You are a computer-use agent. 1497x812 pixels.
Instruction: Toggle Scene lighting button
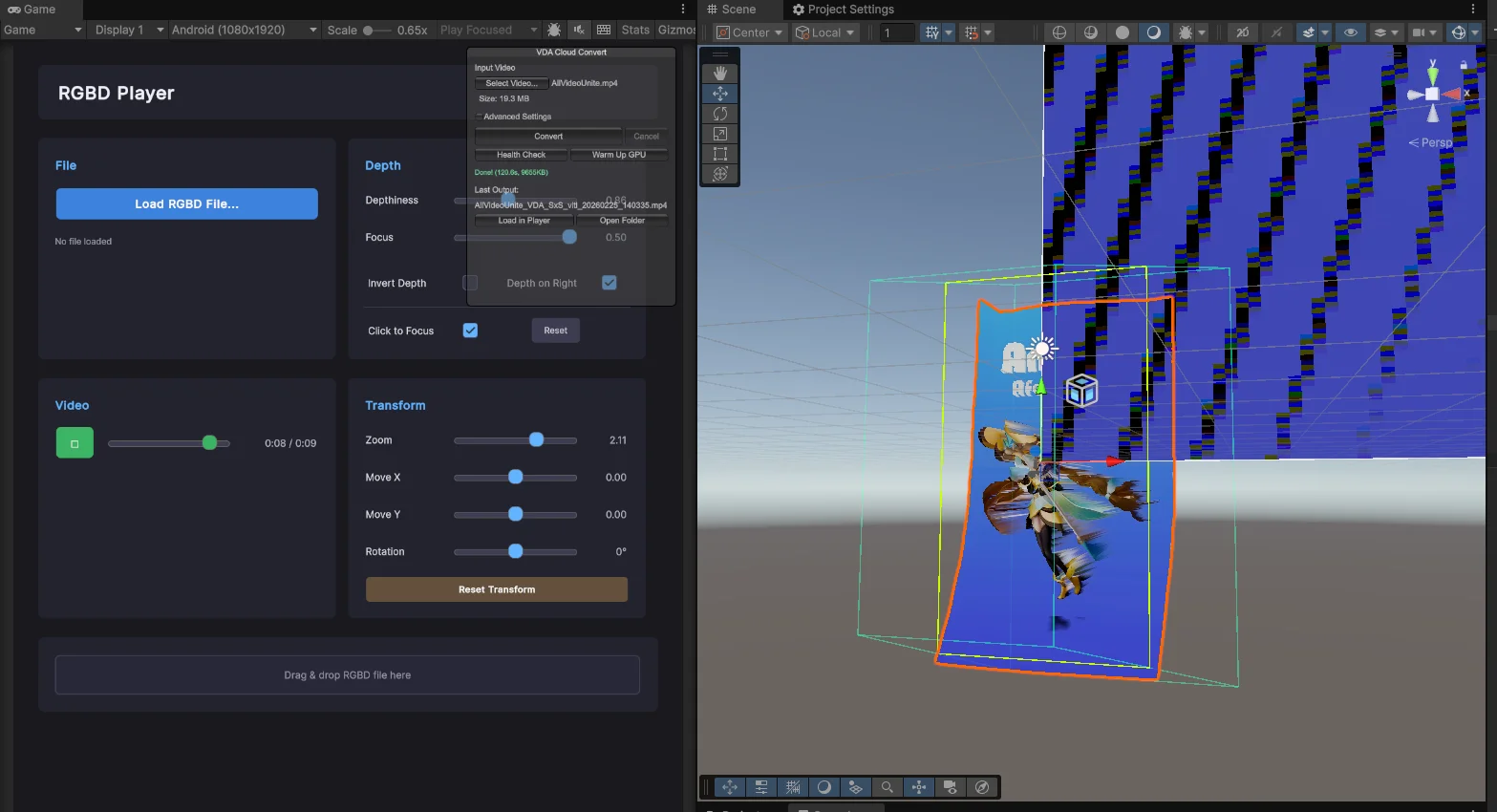1276,32
